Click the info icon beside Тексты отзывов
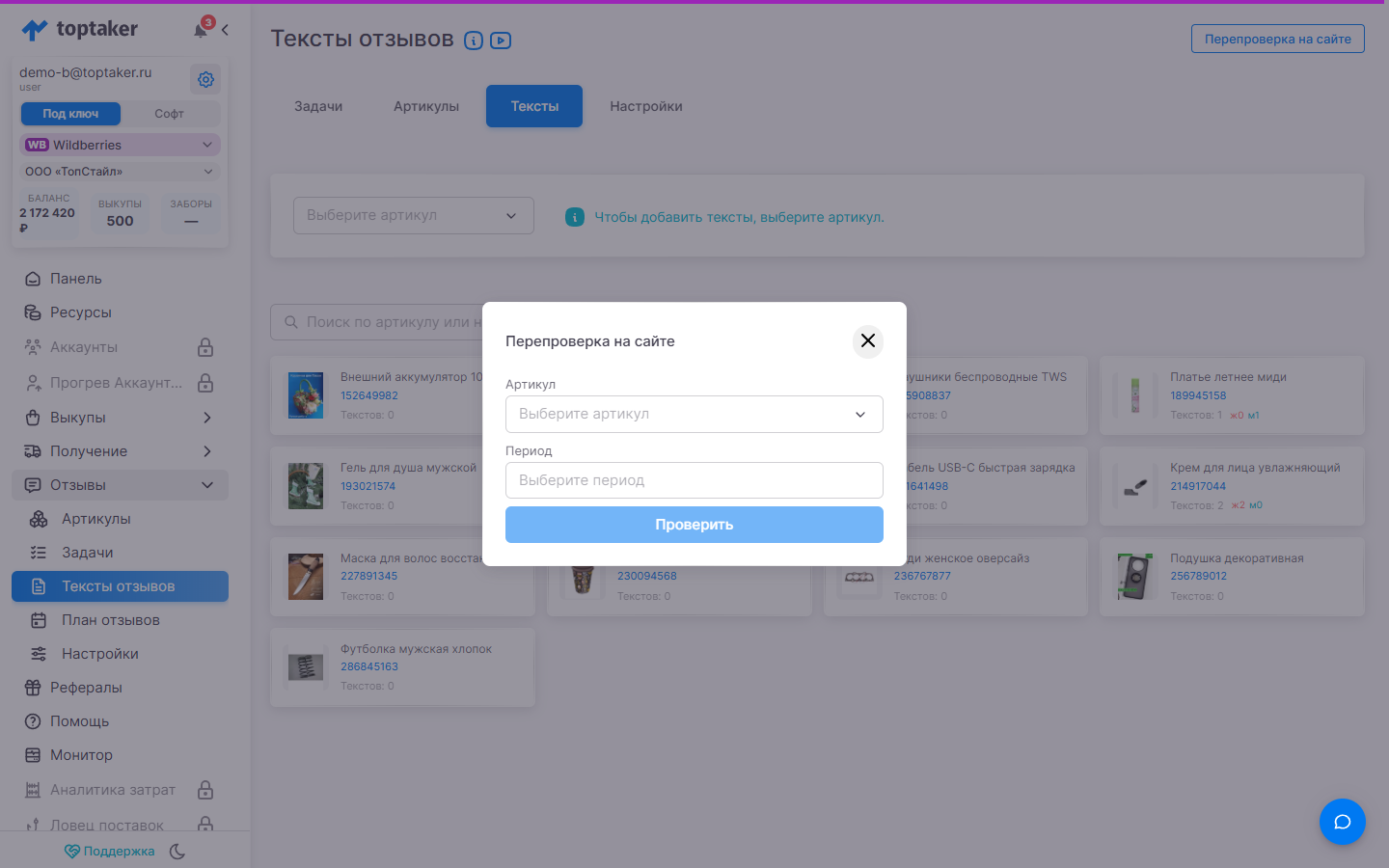Image resolution: width=1389 pixels, height=868 pixels. coord(474,41)
